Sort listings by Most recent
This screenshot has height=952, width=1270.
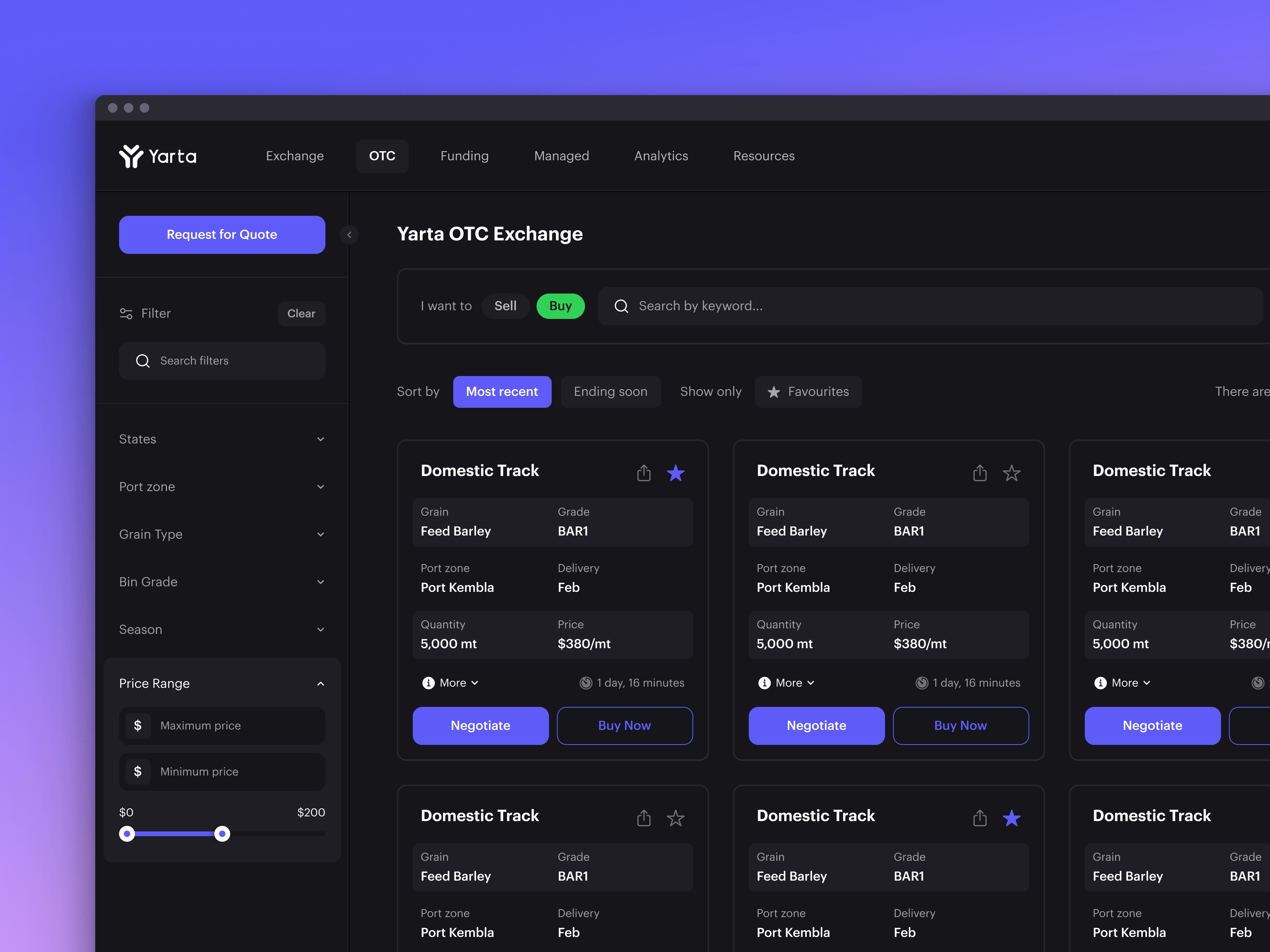tap(502, 392)
